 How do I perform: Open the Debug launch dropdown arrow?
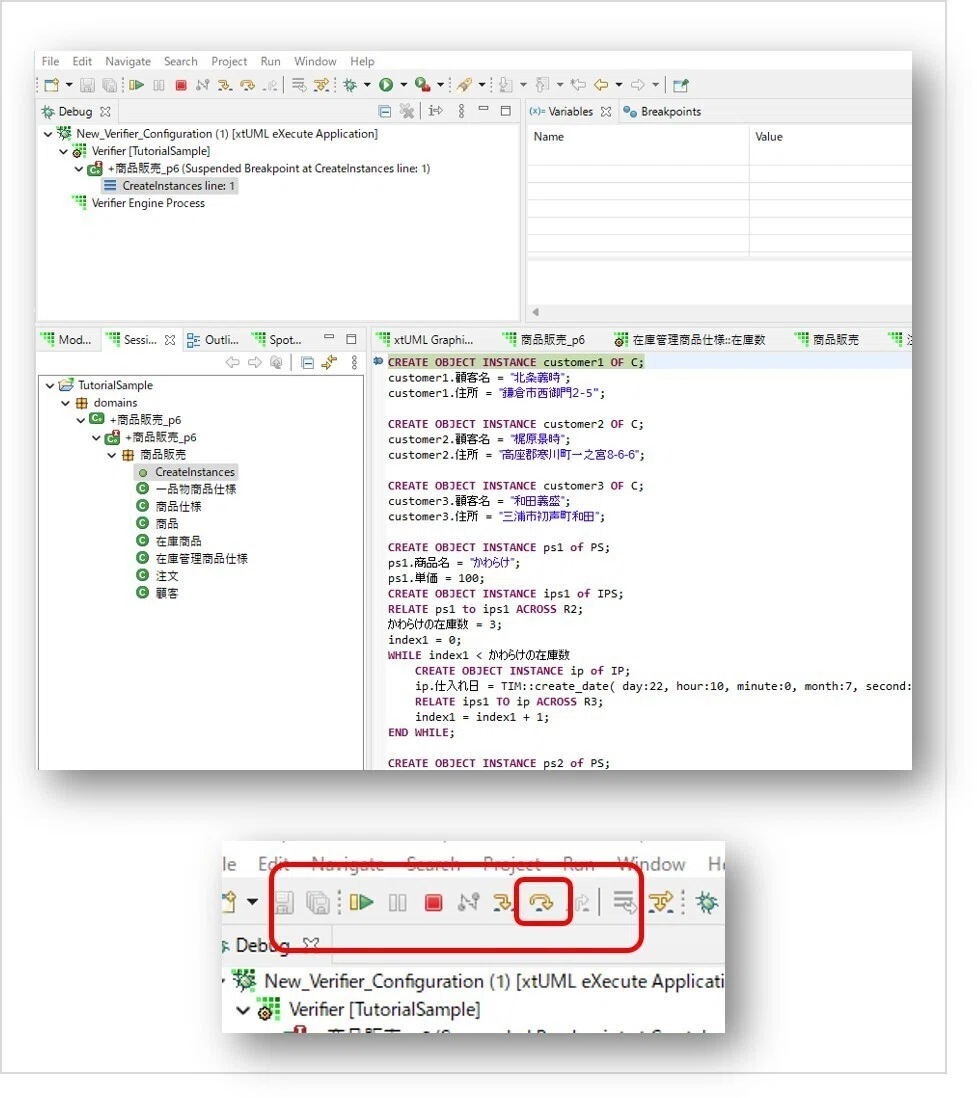coord(367,85)
